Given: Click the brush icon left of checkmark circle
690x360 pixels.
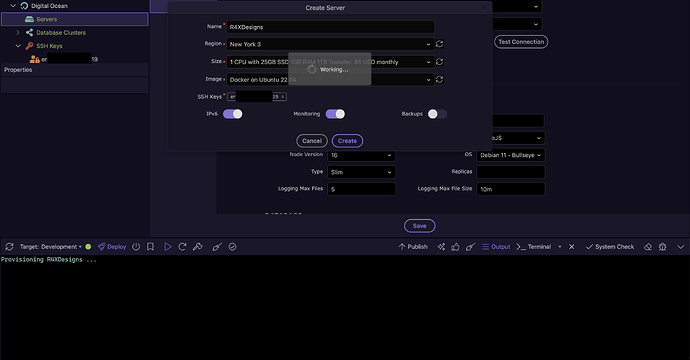Looking at the screenshot, I should tap(217, 247).
